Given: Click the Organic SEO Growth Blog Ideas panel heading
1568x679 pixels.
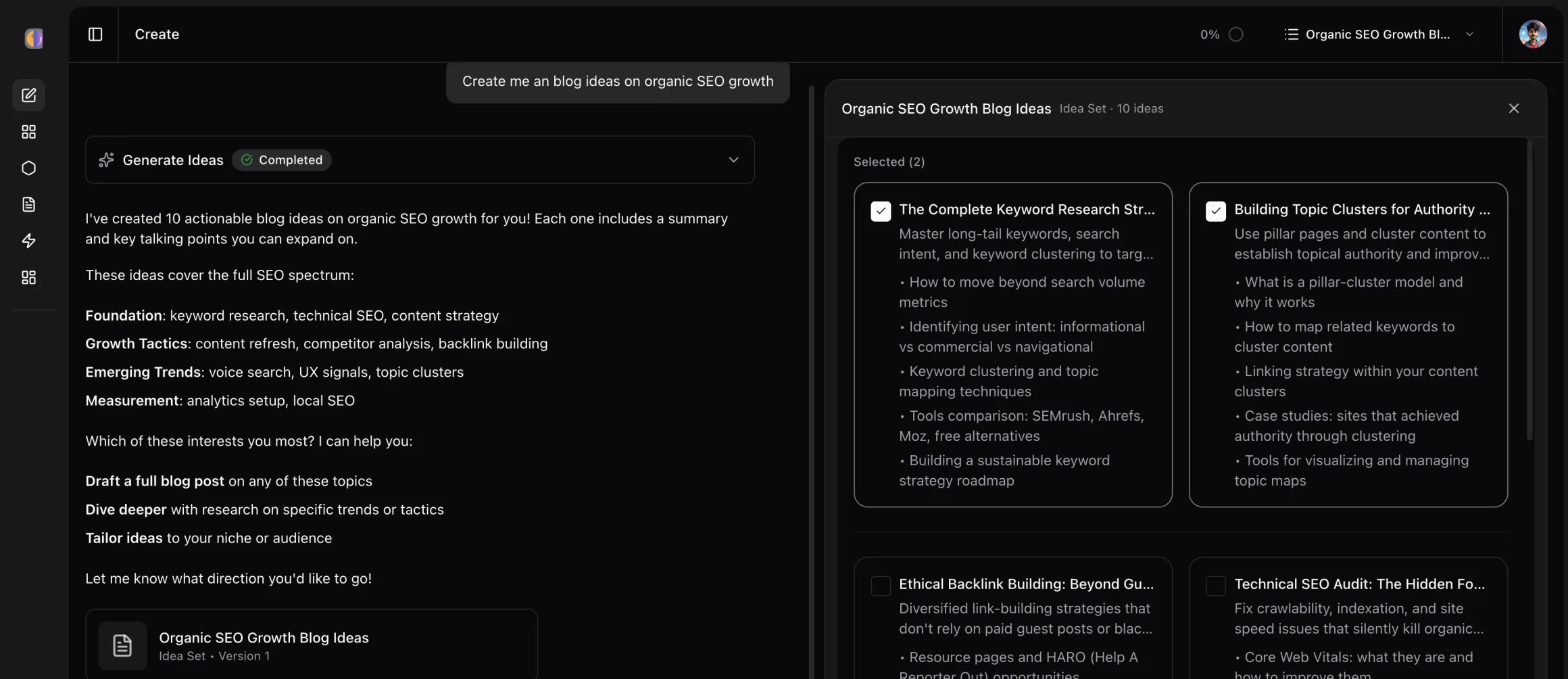Looking at the screenshot, I should 946,109.
